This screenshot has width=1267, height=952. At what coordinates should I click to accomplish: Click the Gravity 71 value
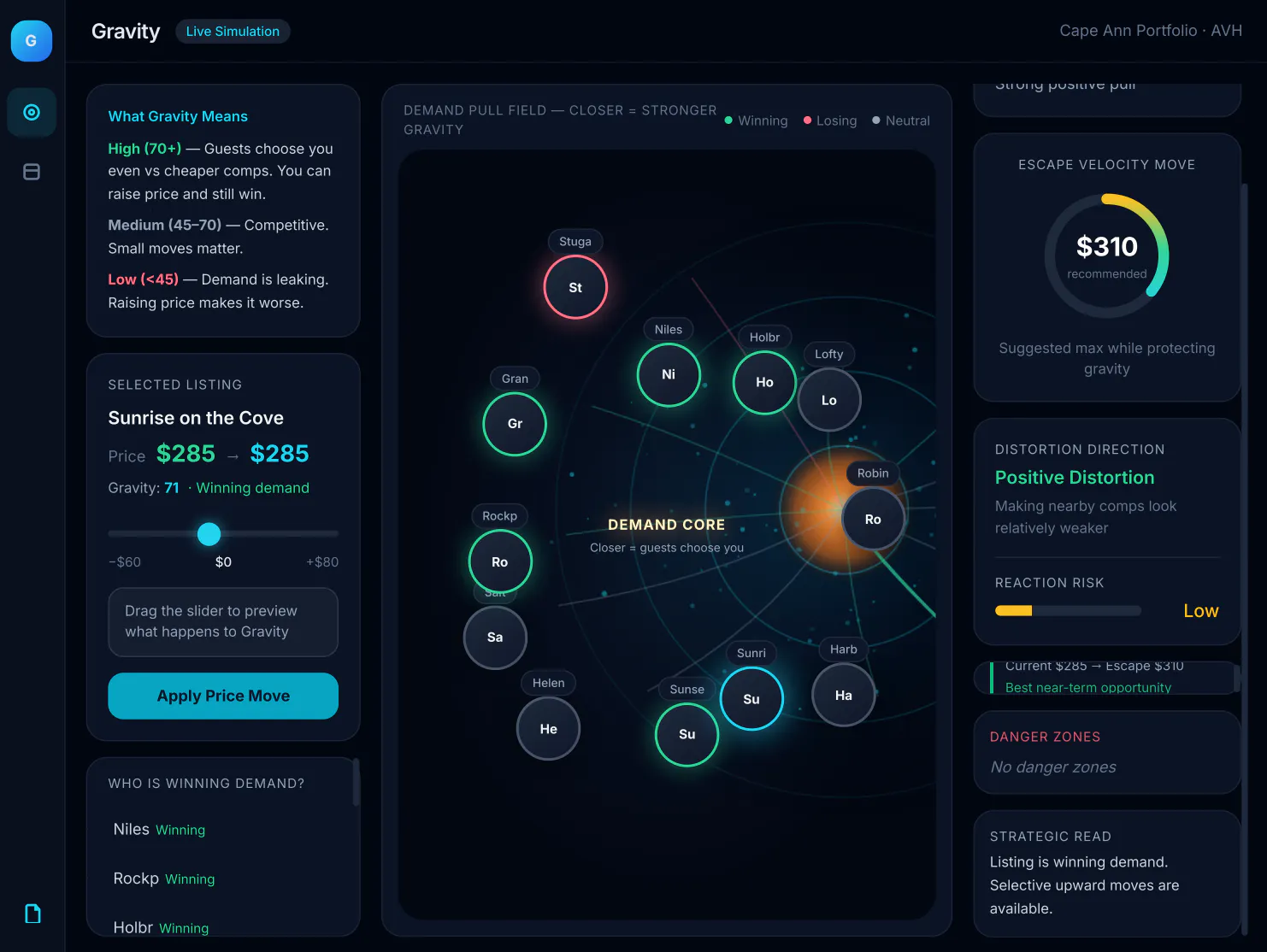(172, 488)
